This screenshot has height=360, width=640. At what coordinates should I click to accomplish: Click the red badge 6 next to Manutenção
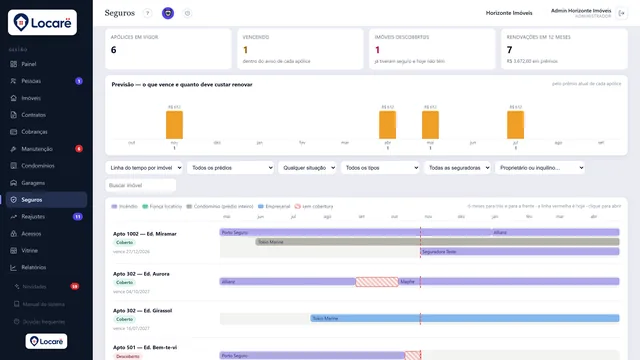(79, 149)
